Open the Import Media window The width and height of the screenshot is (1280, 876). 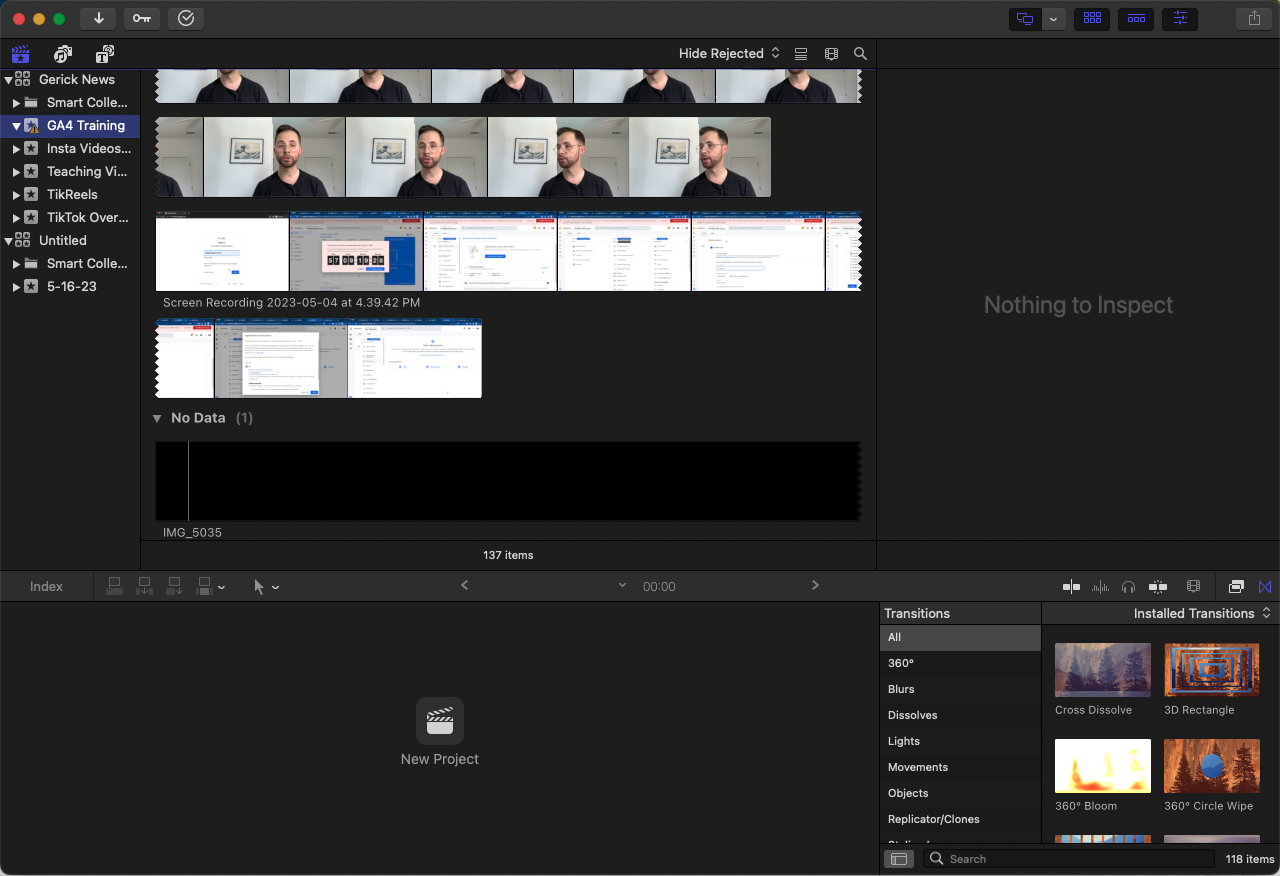coord(98,19)
